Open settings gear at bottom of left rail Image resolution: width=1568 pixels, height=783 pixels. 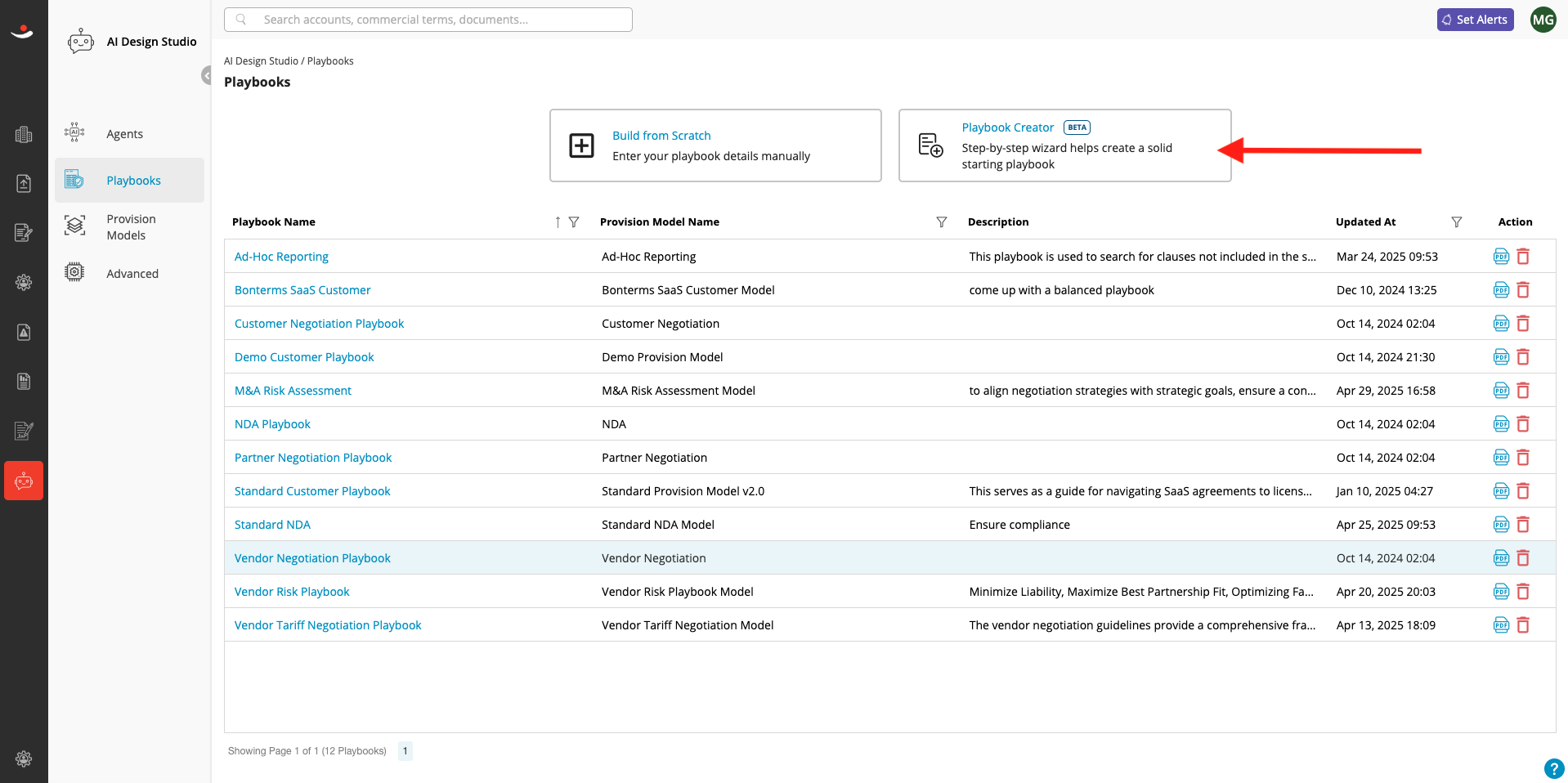(x=24, y=758)
